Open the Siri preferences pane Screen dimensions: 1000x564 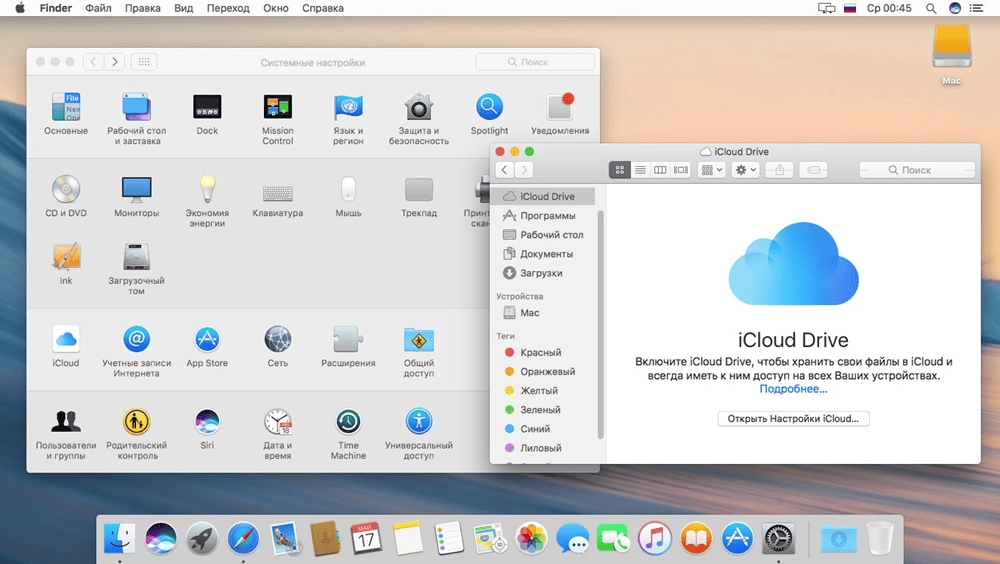(207, 428)
